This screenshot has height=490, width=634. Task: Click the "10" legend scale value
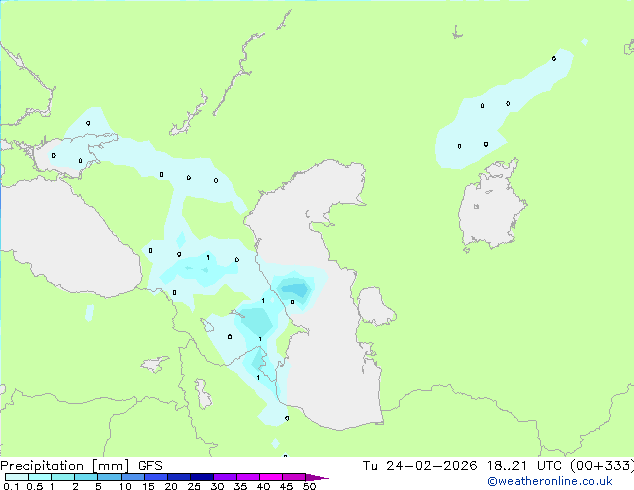125,486
